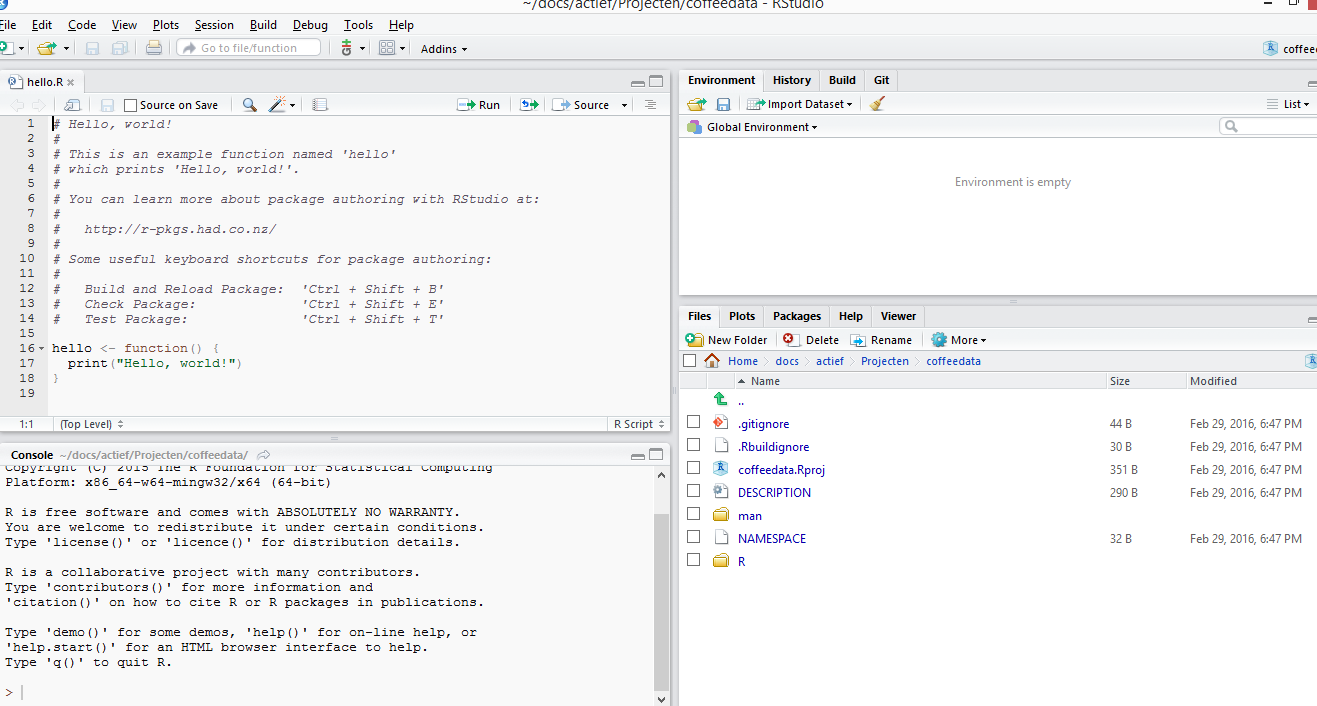Viewport: 1317px width, 706px height.
Task: Open a dataset folder via Environment open icon
Action: pos(696,103)
